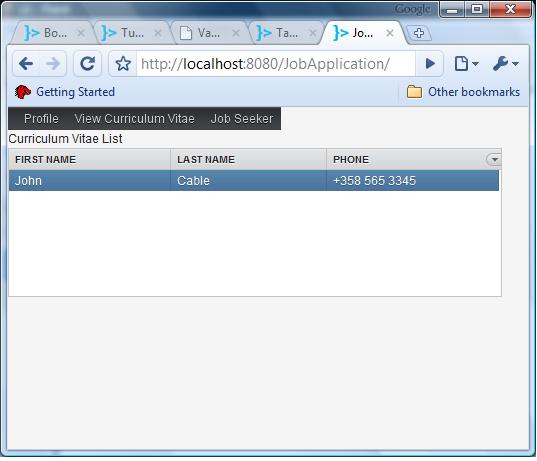Viewport: 537px width, 461px height.
Task: Click the browser forward arrow
Action: (53, 64)
